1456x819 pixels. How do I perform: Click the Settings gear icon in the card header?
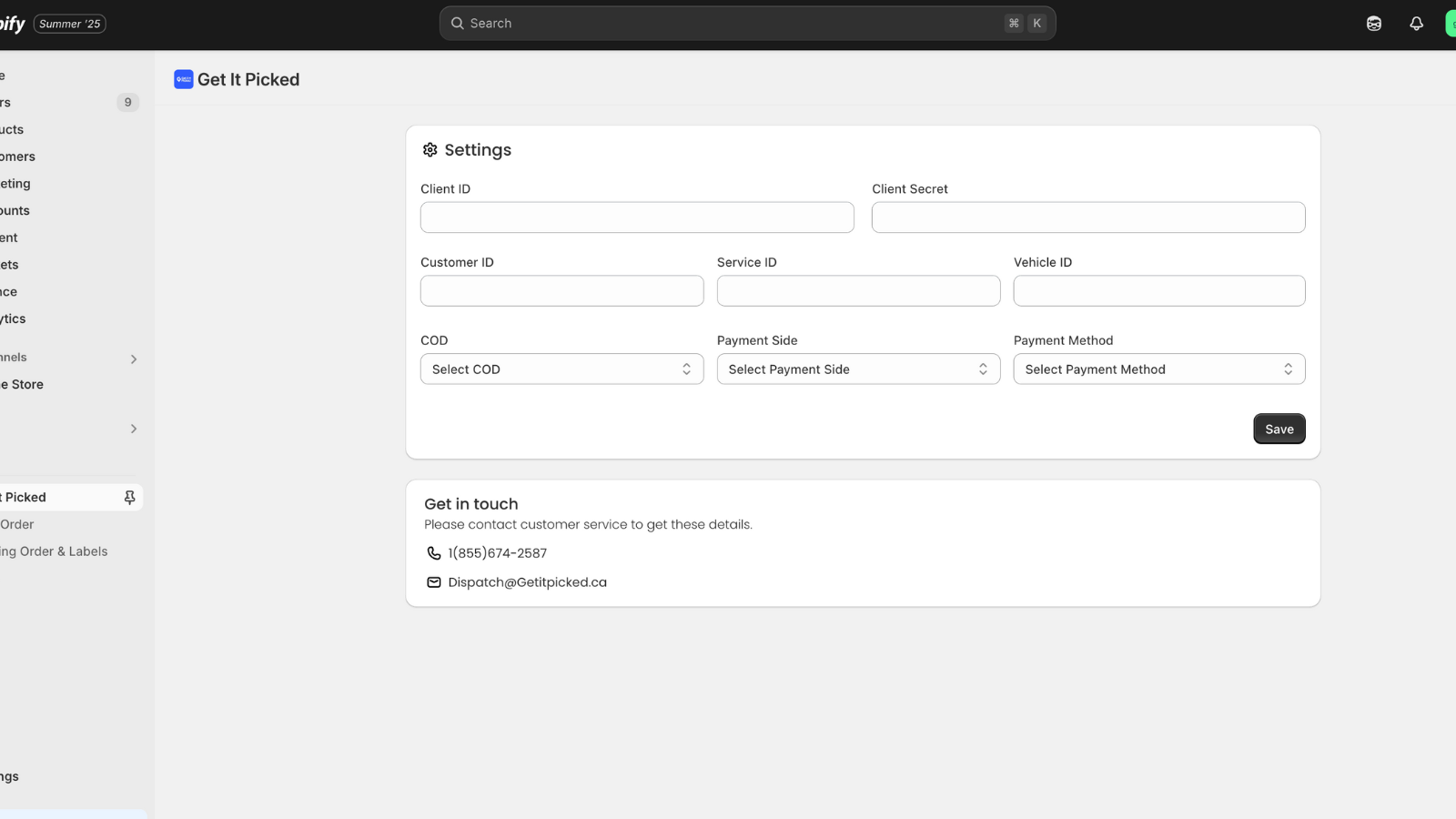pos(430,150)
